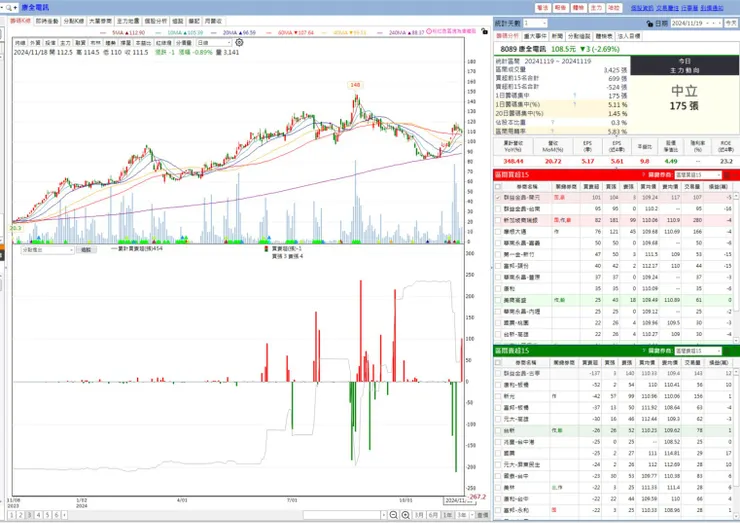Select the 1年 range button
The height and width of the screenshot is (523, 740).
pos(447,515)
